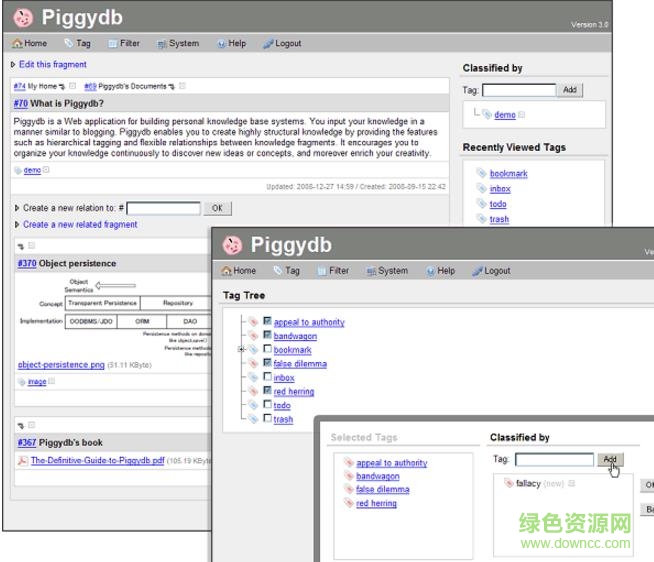The image size is (654, 562).
Task: Click tag icon beside bookmark in Tag Tree
Action: tap(253, 349)
